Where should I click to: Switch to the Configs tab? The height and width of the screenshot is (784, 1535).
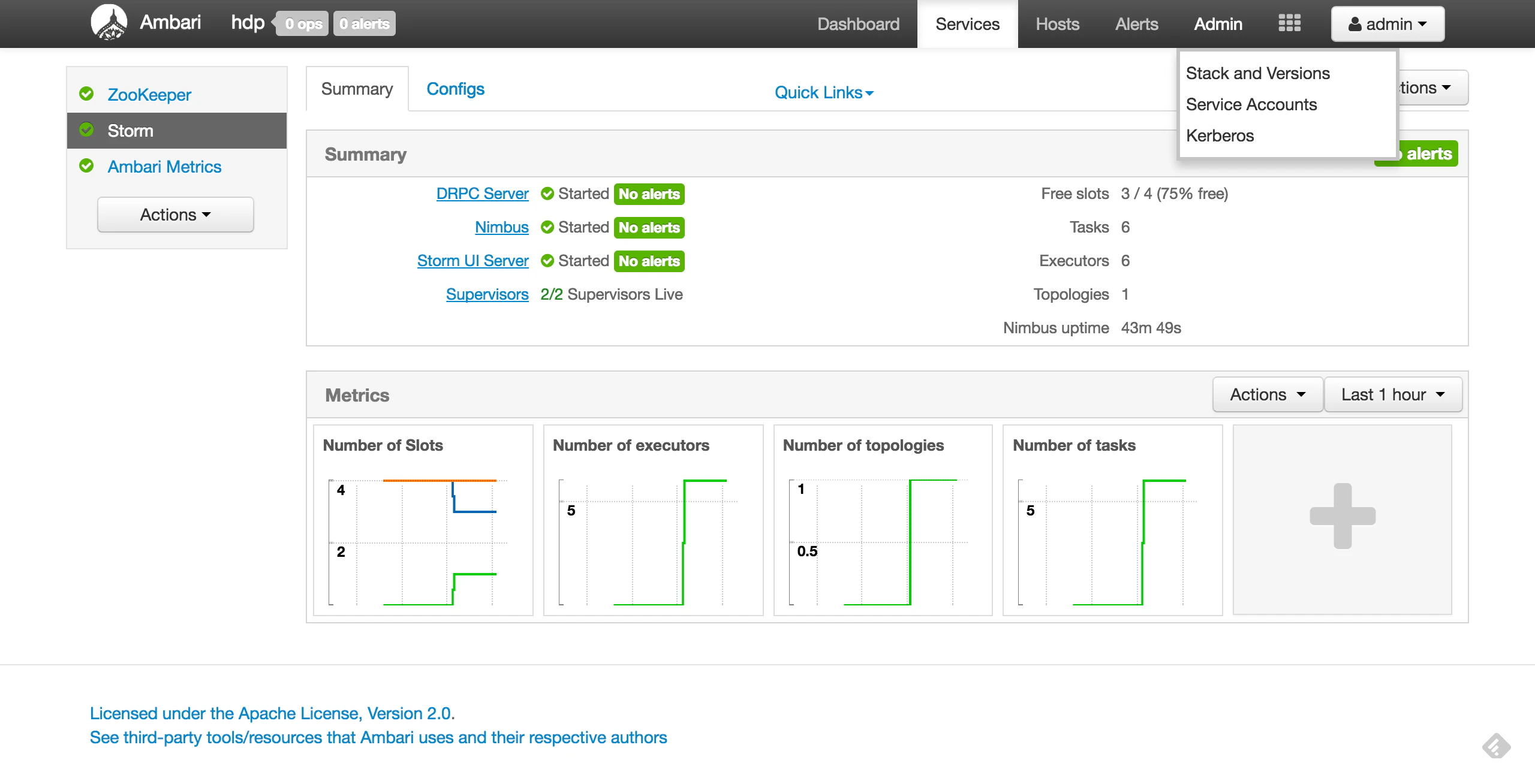tap(455, 89)
